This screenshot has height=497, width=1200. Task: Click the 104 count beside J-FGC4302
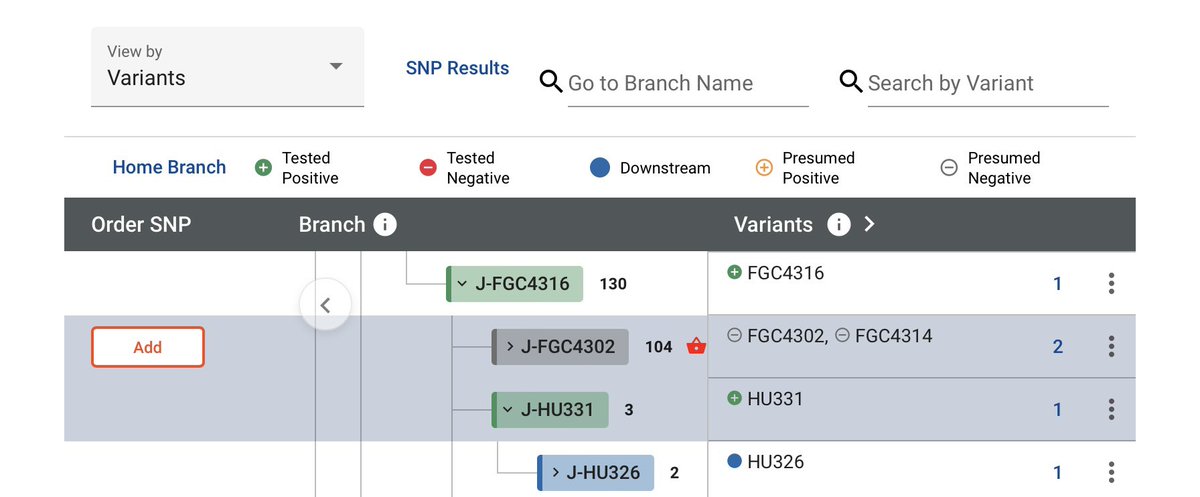point(659,347)
